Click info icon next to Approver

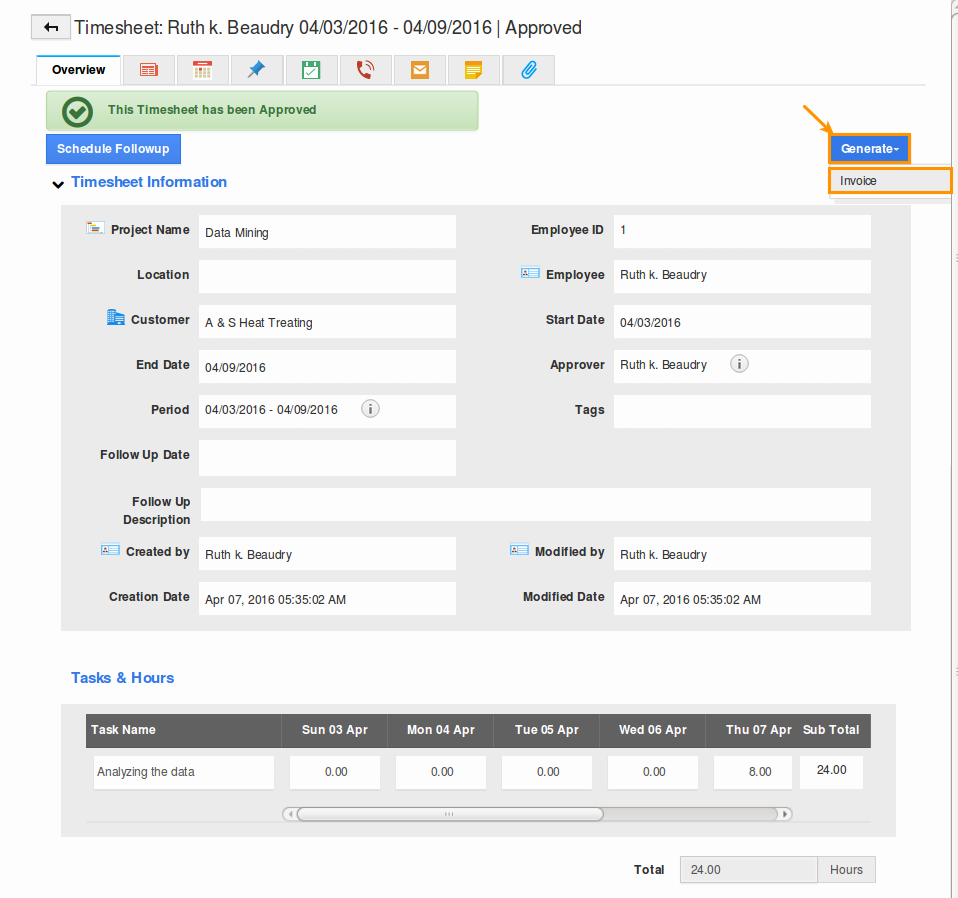click(x=739, y=364)
